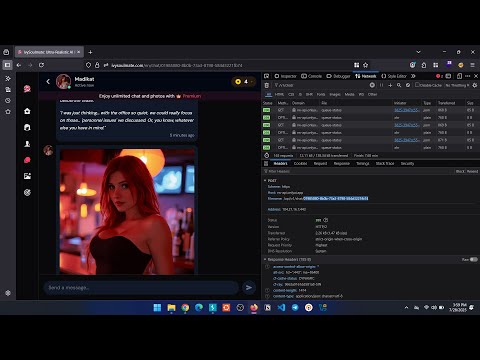Filter requests by HTML type
This screenshot has width=480, height=360.
tap(279, 94)
